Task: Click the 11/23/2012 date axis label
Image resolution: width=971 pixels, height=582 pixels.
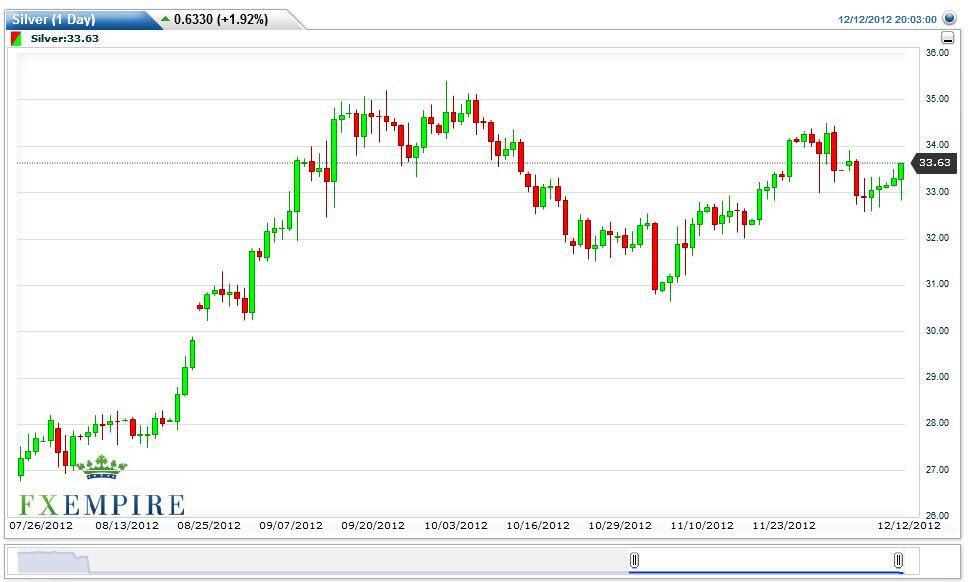Action: pyautogui.click(x=783, y=525)
